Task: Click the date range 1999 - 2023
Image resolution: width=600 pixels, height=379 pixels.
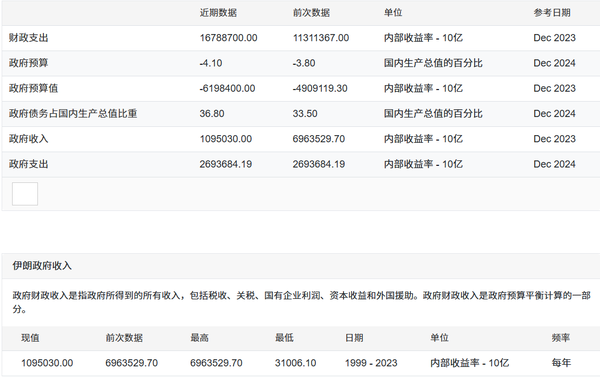Action: point(371,363)
